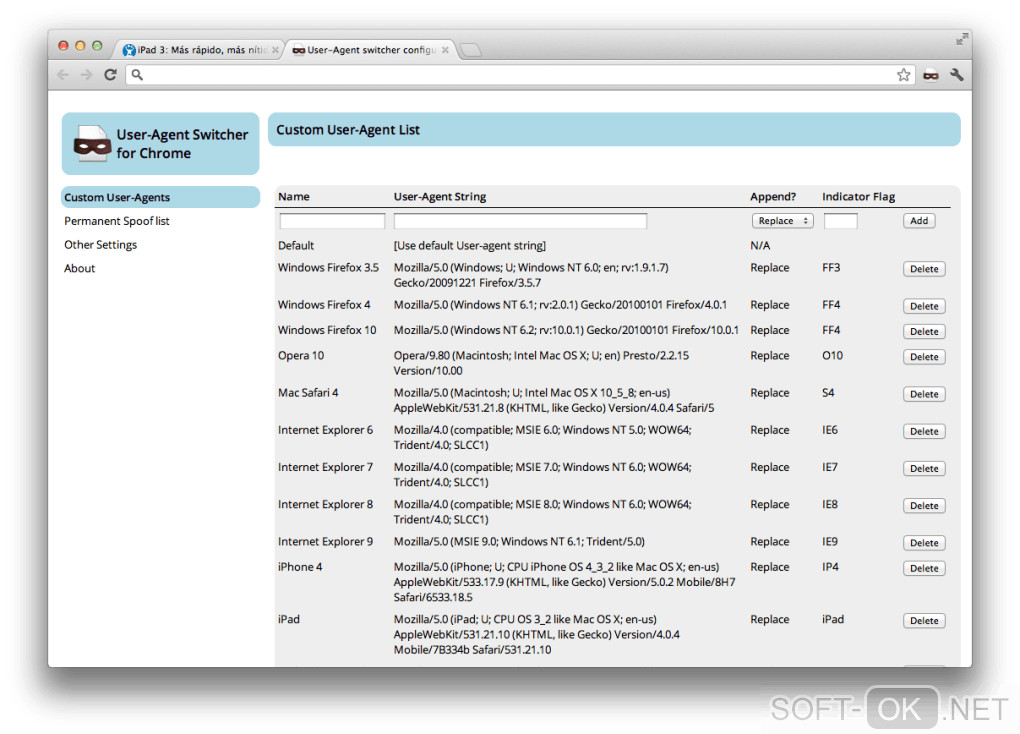Click the Custom User-Agent List heading
Image resolution: width=1020 pixels, height=734 pixels.
pyautogui.click(x=348, y=129)
